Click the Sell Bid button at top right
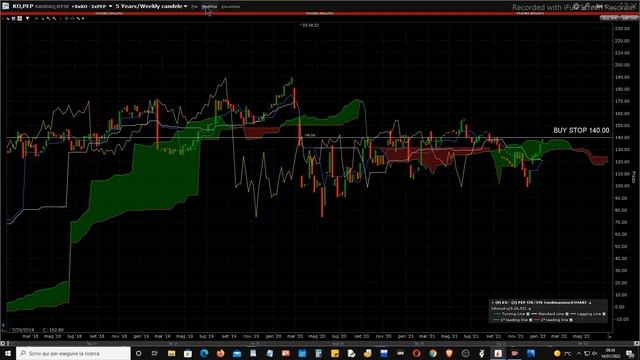Viewport: 640px width, 360px height. click(x=629, y=18)
